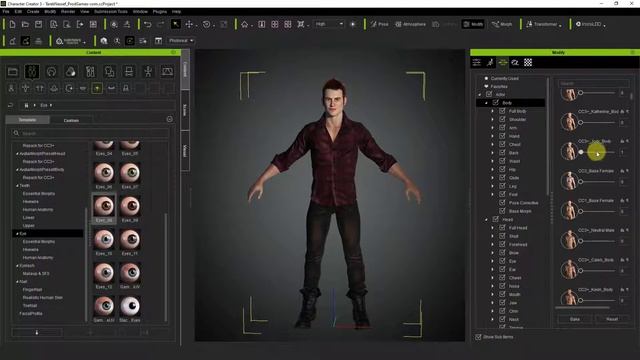Click the Bake button

(x=575, y=319)
